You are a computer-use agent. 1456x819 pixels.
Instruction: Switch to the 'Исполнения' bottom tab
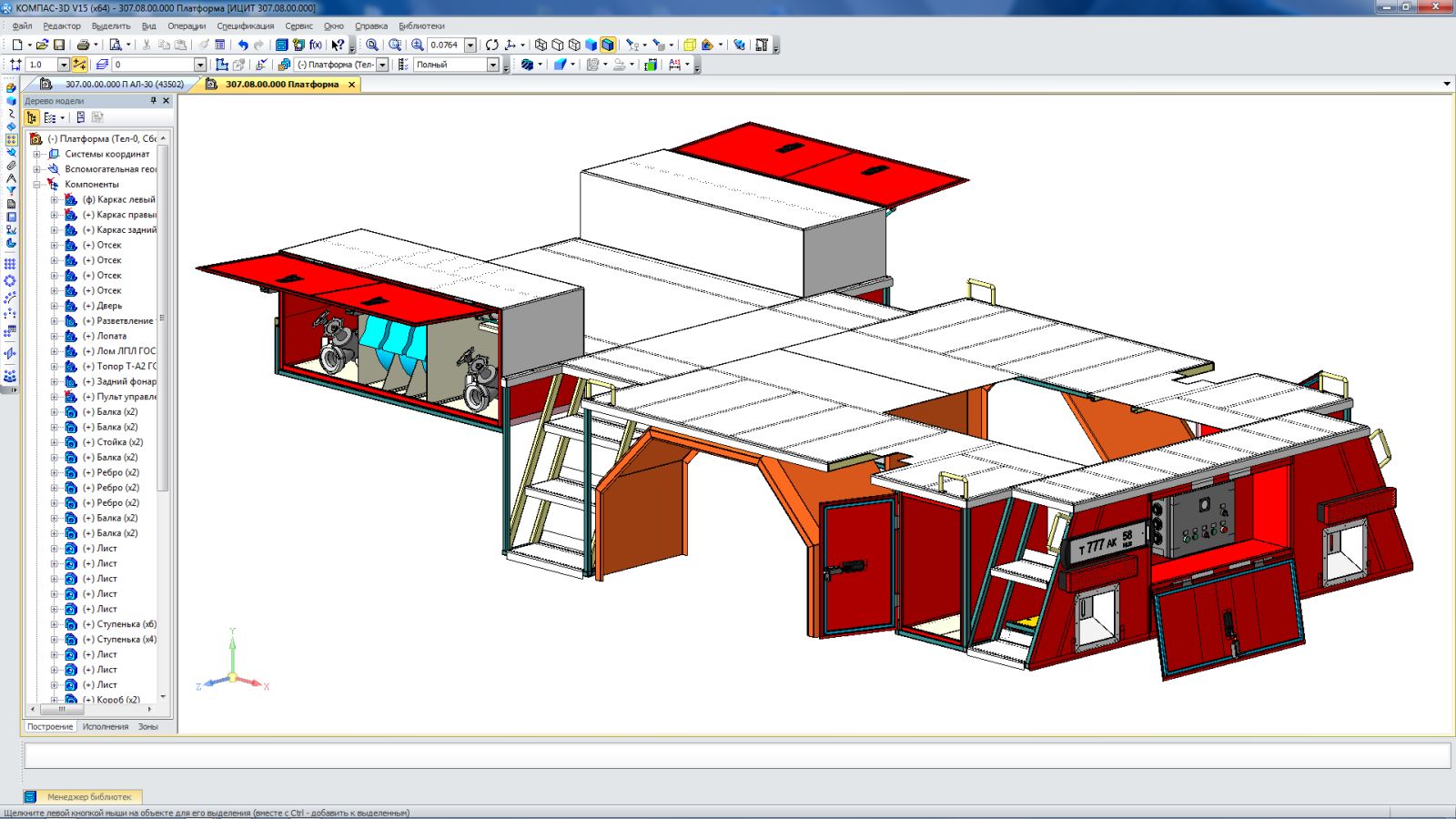coord(106,726)
